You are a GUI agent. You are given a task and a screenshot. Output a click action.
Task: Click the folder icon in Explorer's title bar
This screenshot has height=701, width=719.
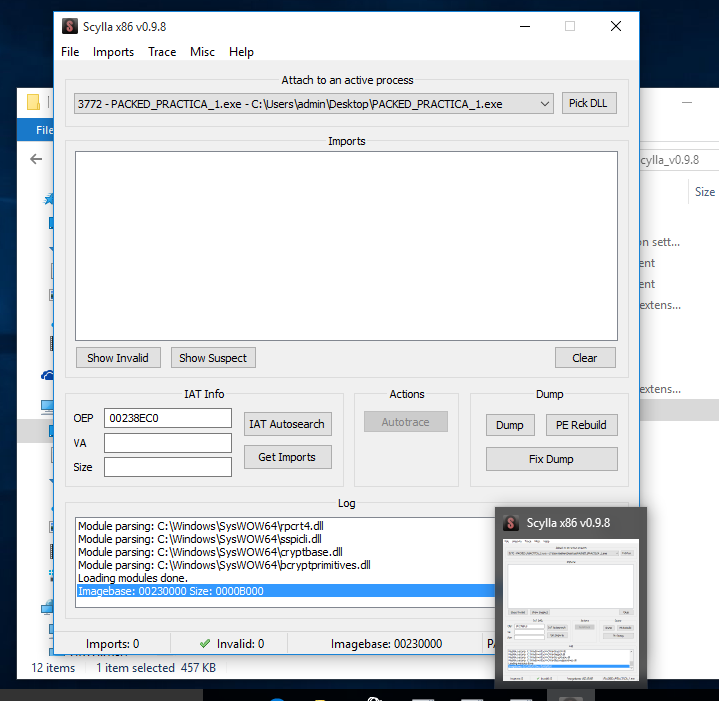(33, 102)
